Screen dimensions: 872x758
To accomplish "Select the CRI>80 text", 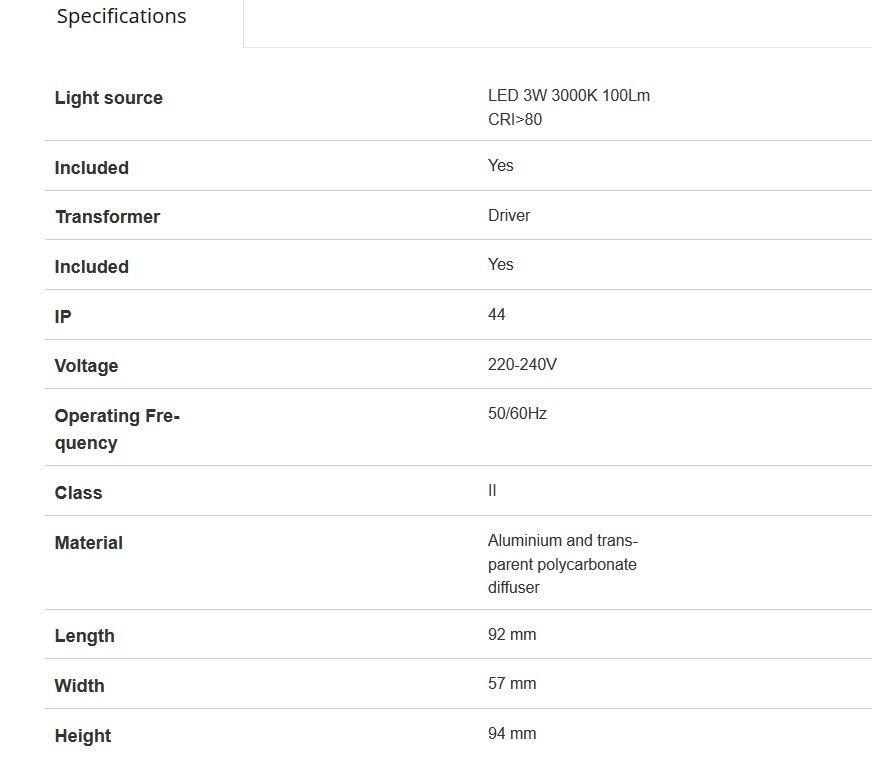I will click(x=514, y=120).
